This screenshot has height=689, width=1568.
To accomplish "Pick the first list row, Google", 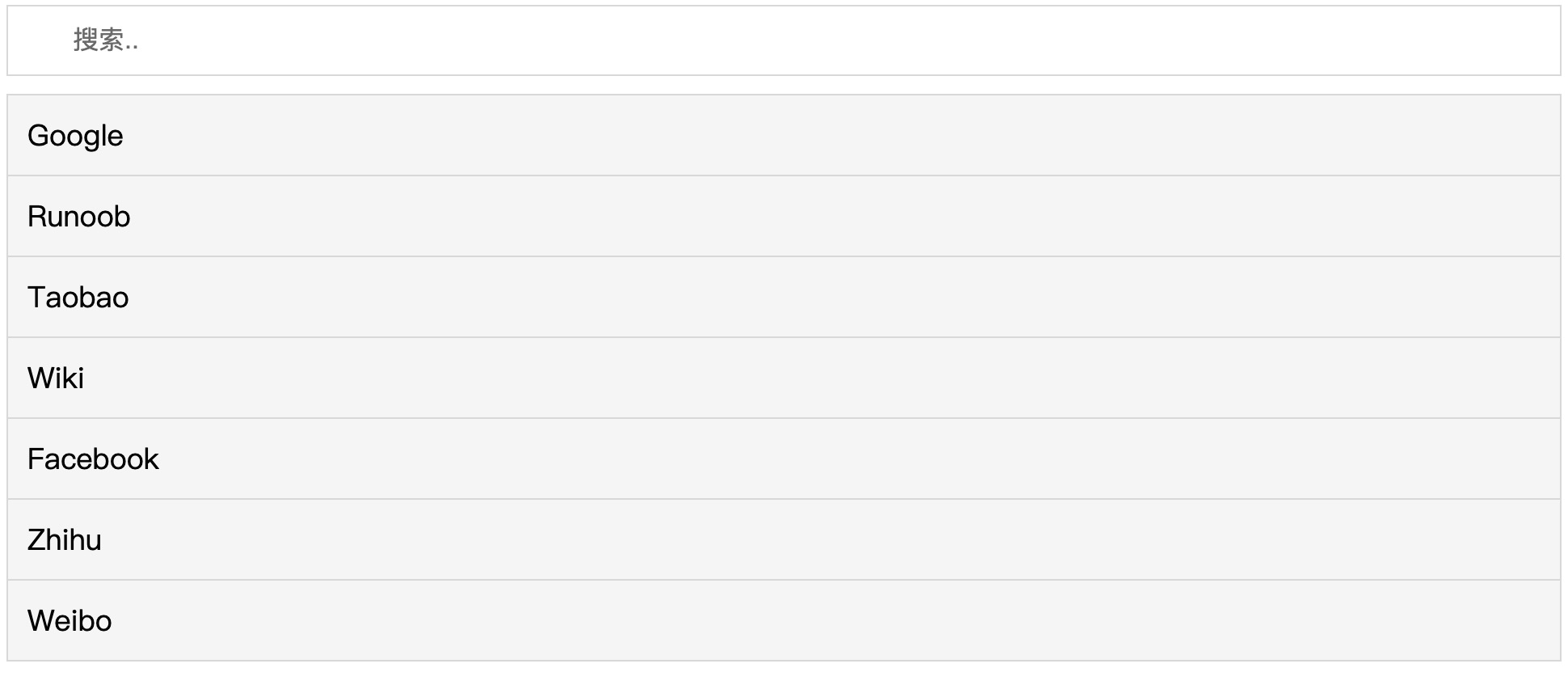I will tap(784, 135).
